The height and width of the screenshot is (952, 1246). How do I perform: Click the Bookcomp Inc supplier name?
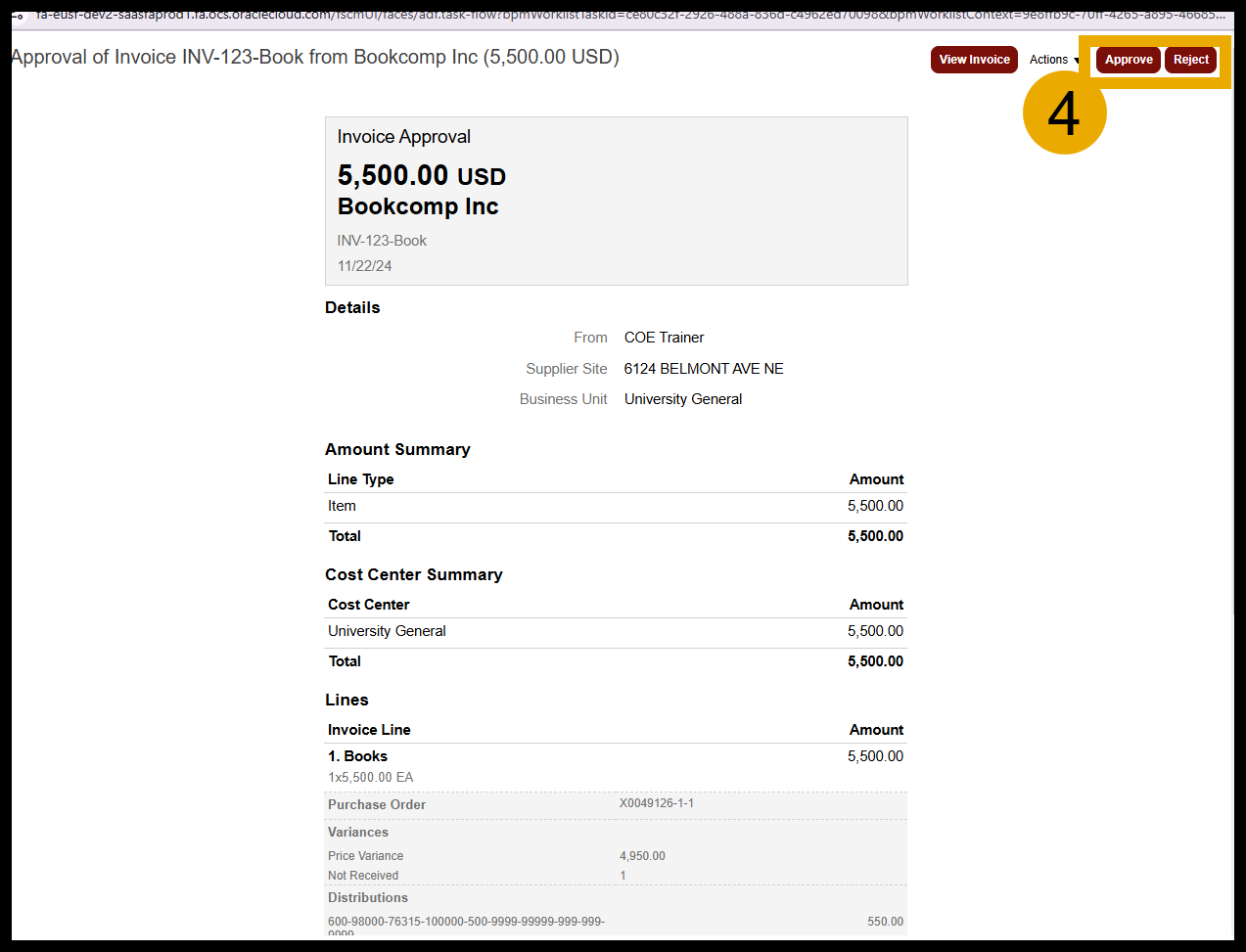418,206
